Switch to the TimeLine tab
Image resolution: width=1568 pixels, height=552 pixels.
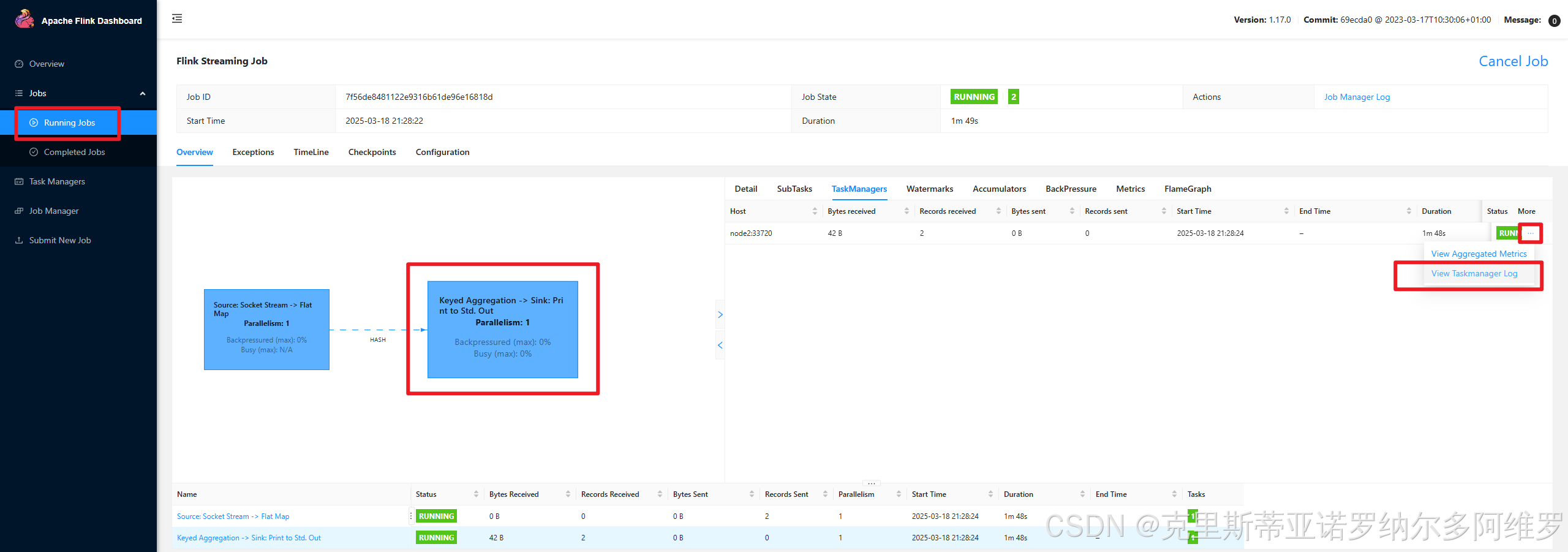click(311, 152)
